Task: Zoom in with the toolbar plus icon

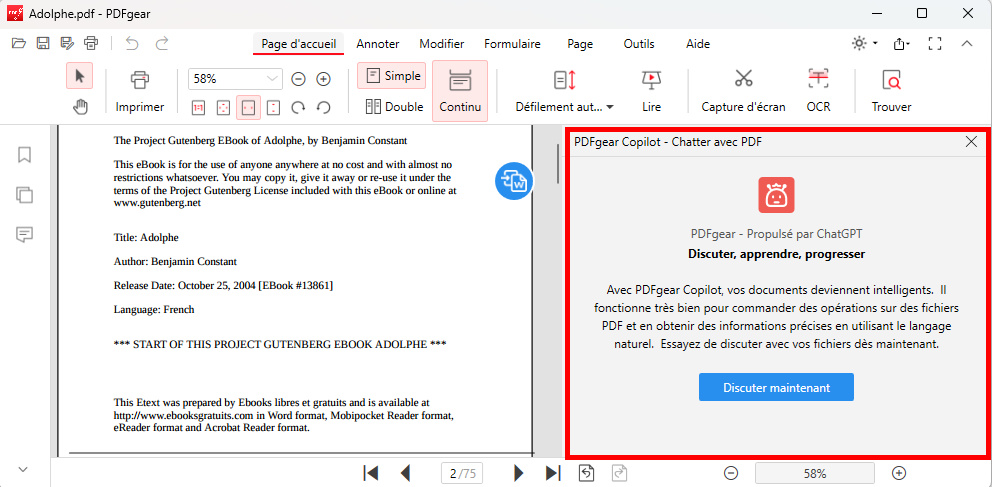Action: click(x=324, y=79)
